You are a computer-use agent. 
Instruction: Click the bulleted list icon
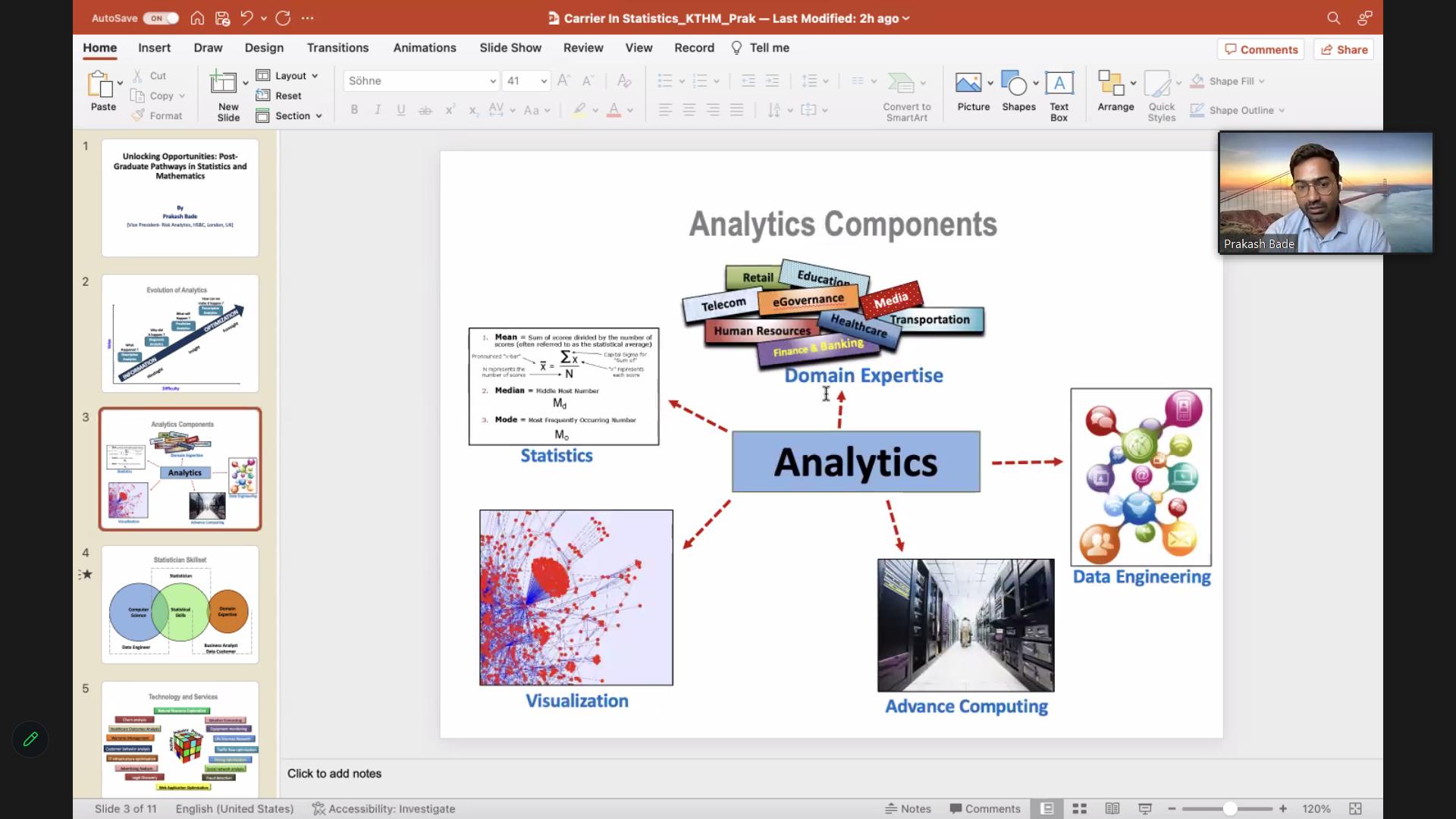click(x=665, y=80)
